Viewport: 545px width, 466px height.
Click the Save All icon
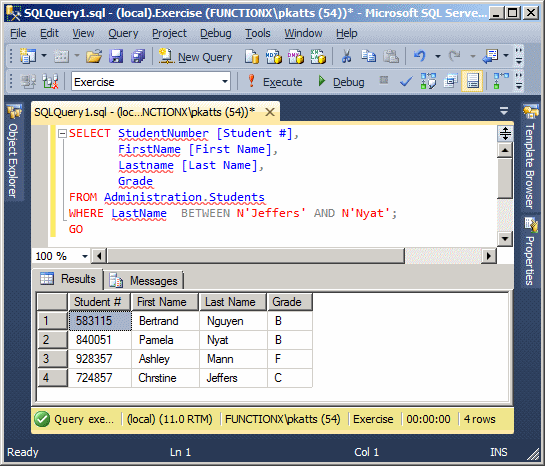(x=138, y=56)
